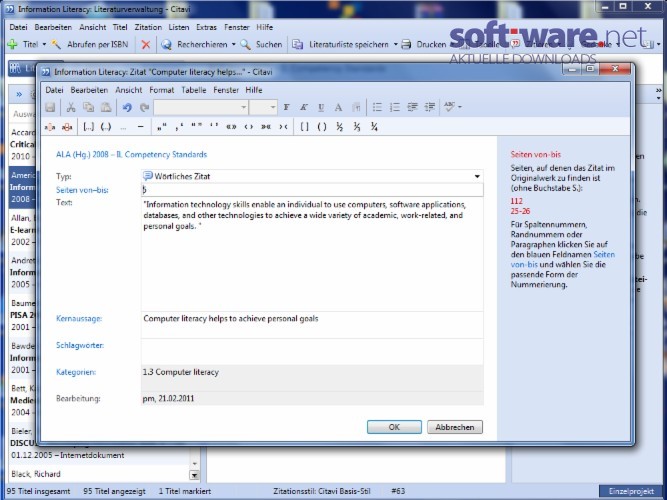This screenshot has width=667, height=500.
Task: Open the font size combo box
Action: [x=263, y=107]
